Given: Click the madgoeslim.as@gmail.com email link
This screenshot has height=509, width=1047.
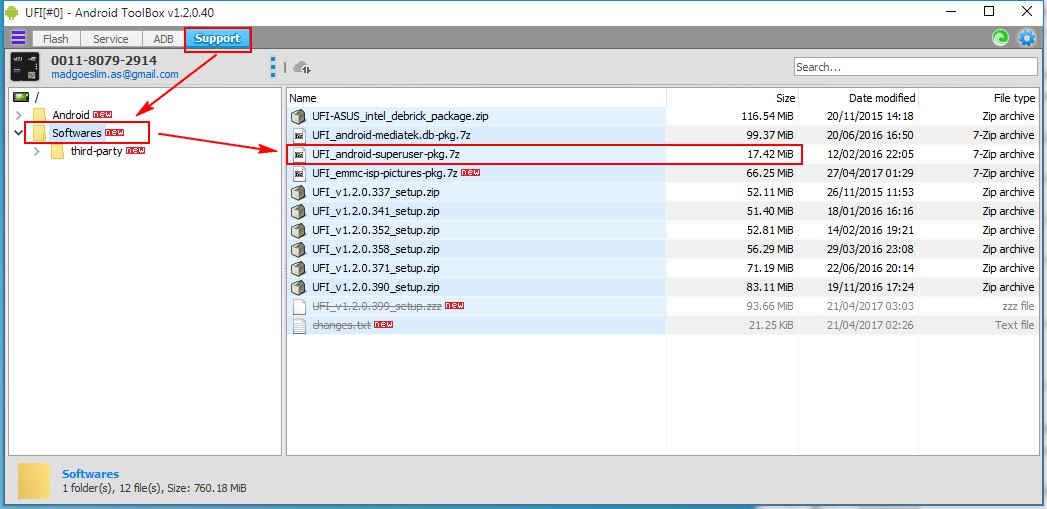Looking at the screenshot, I should coord(115,74).
